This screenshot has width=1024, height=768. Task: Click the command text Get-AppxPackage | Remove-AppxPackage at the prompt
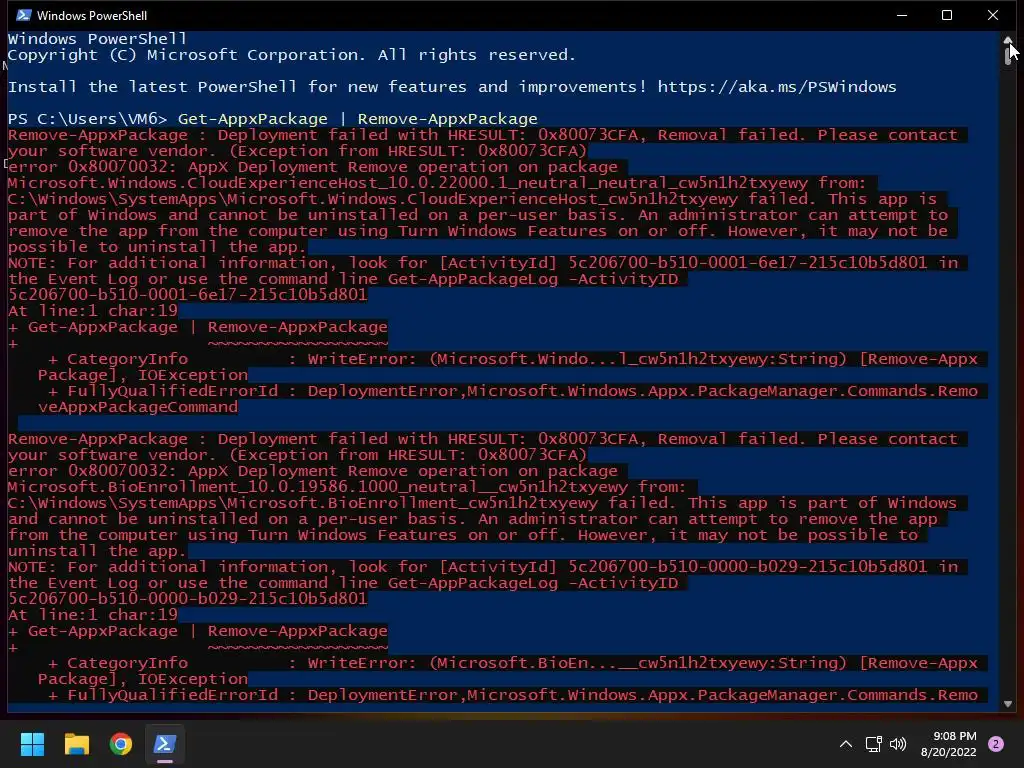(357, 119)
